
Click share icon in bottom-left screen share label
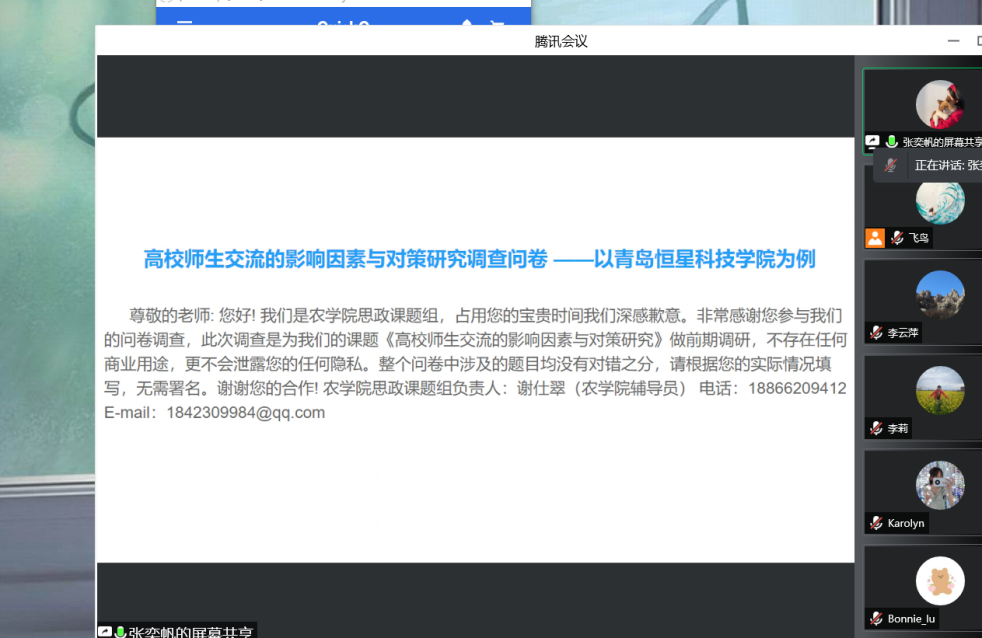pos(105,631)
